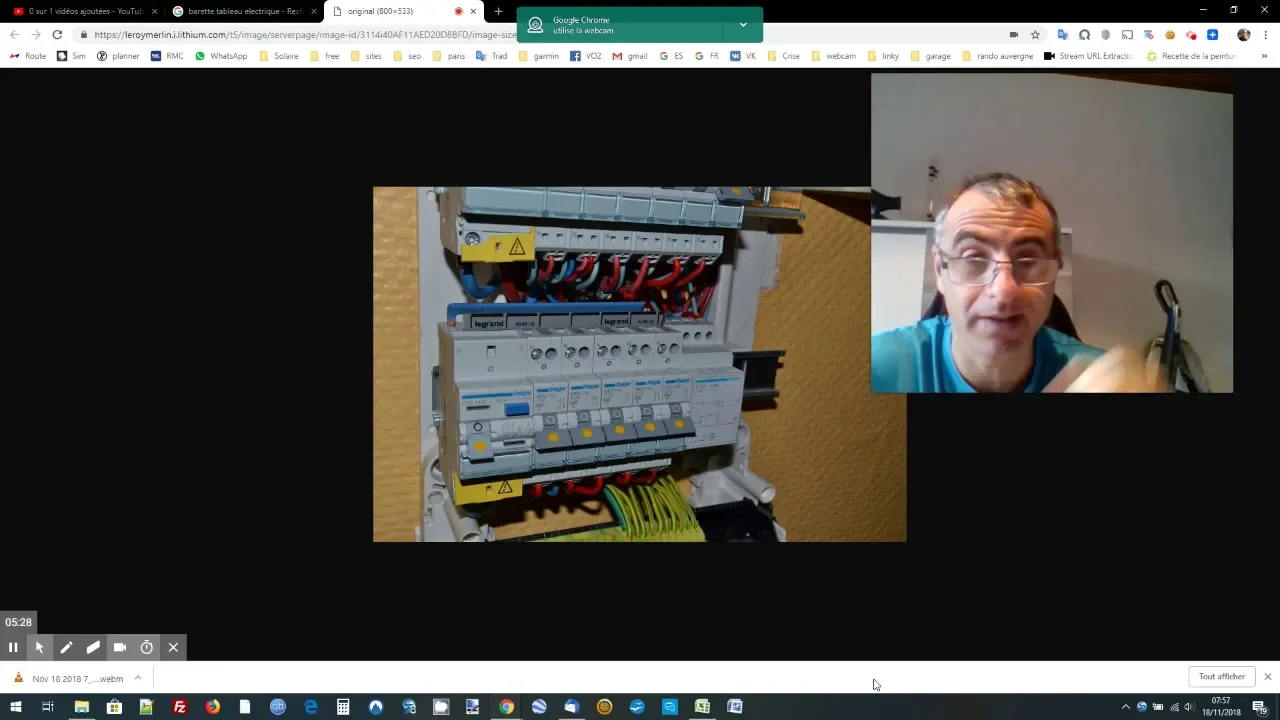
Task: Open the 'WhatsApp' bookmark
Action: pos(221,56)
